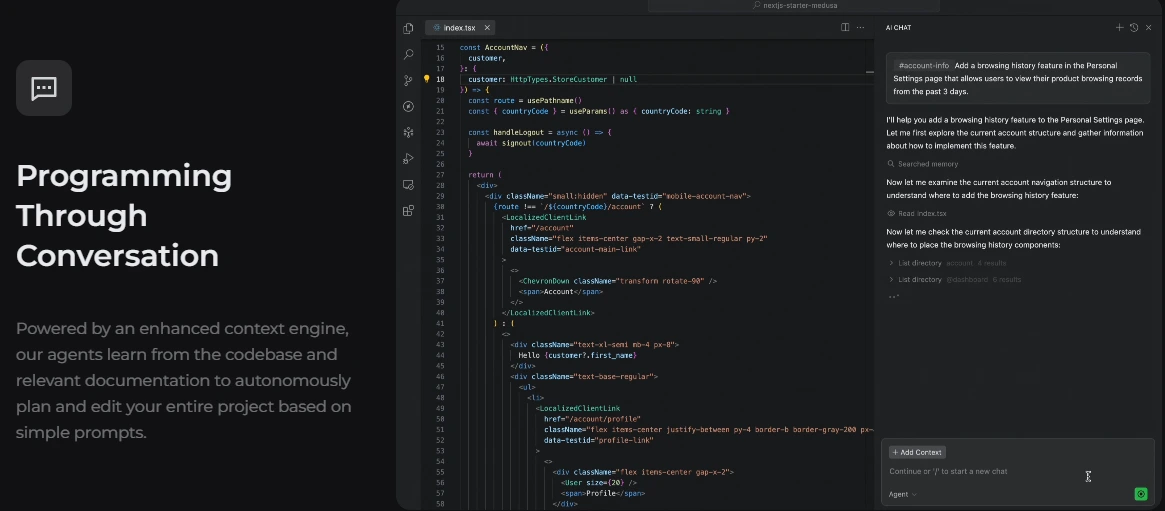Viewport: 1165px width, 511px height.
Task: Click 'data-testid="profile-link"' code line
Action: 598,440
